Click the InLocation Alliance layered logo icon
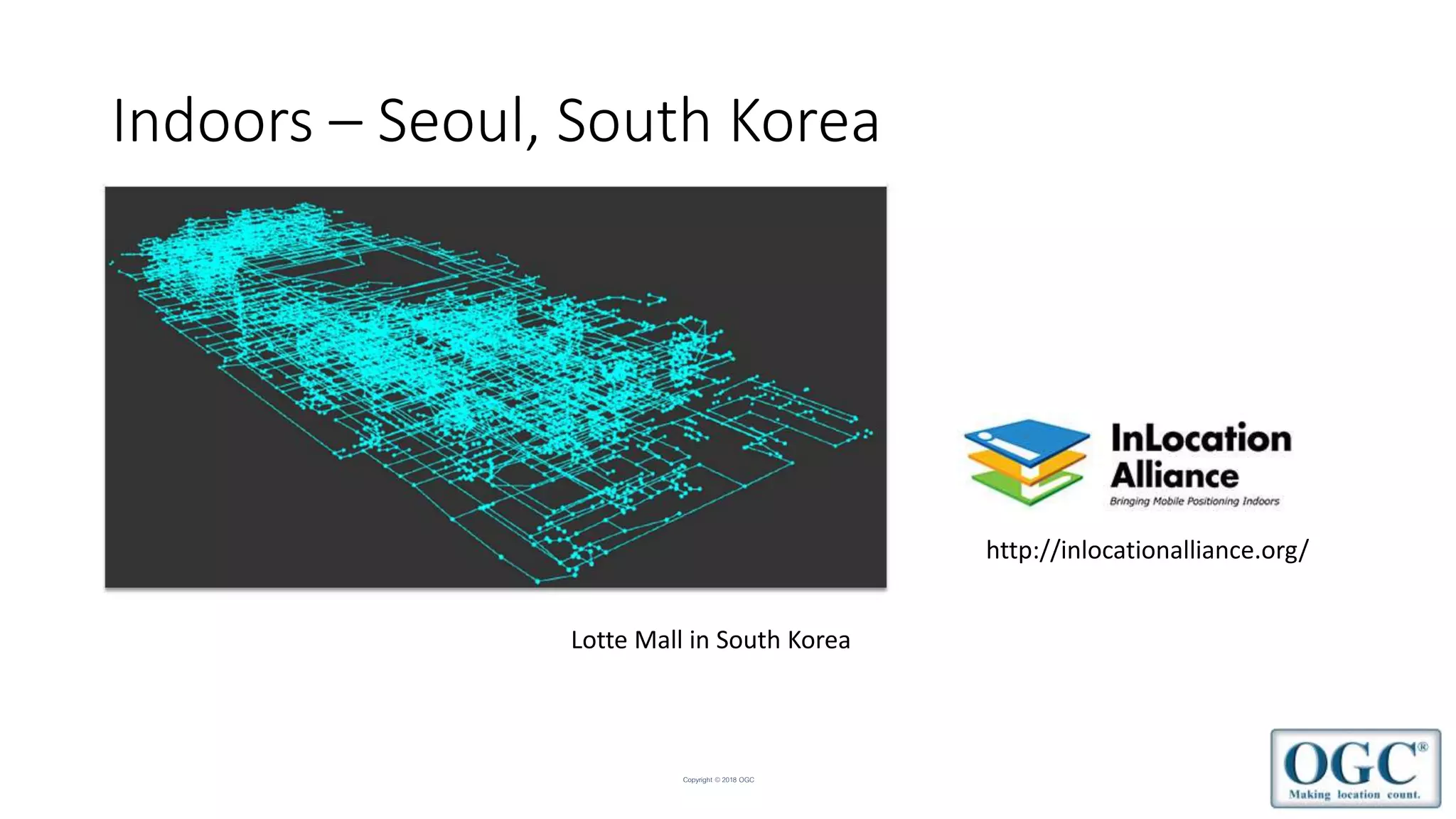Viewport: 1456px width, 819px height. (1027, 462)
